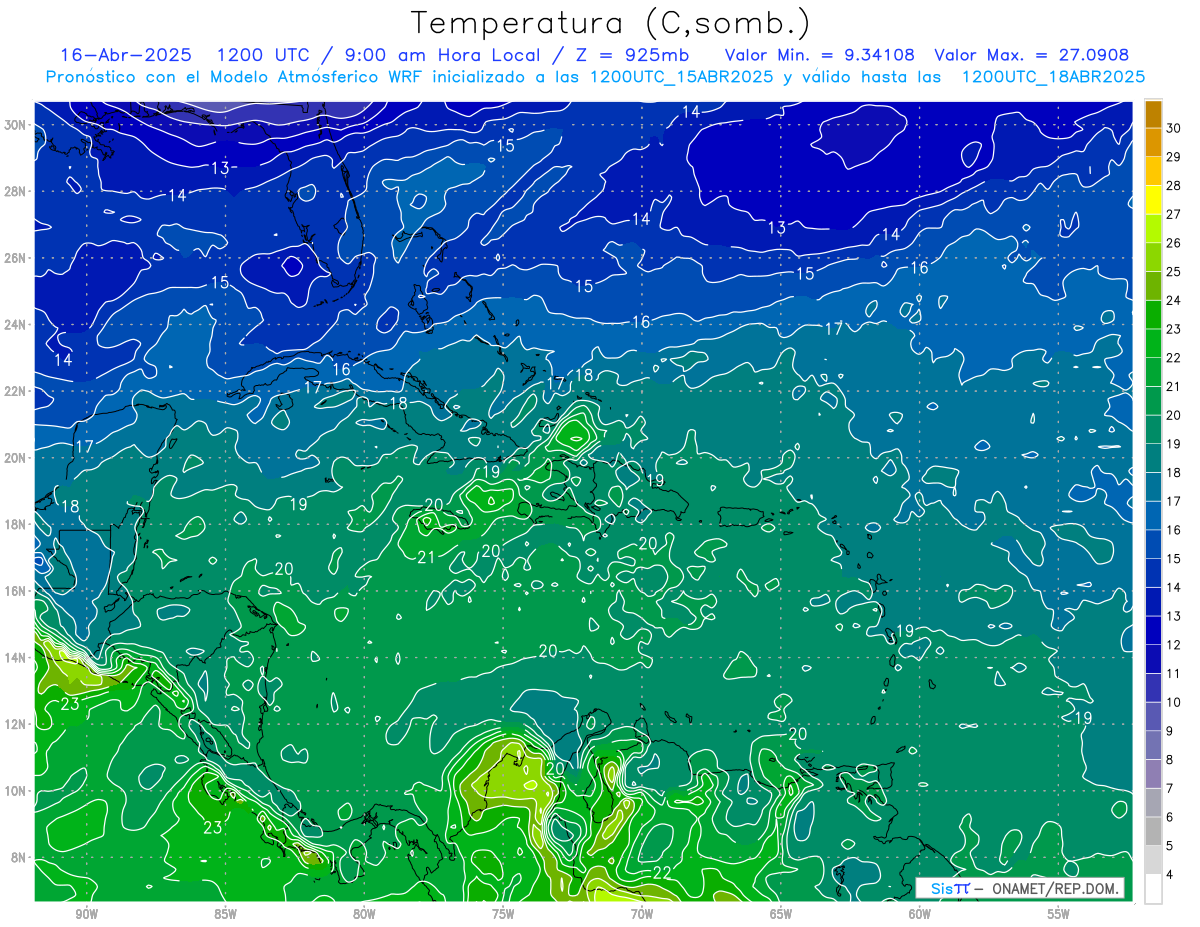Click the "65W" longitude axis label
Viewport: 1200px width, 927px height.
tap(781, 915)
